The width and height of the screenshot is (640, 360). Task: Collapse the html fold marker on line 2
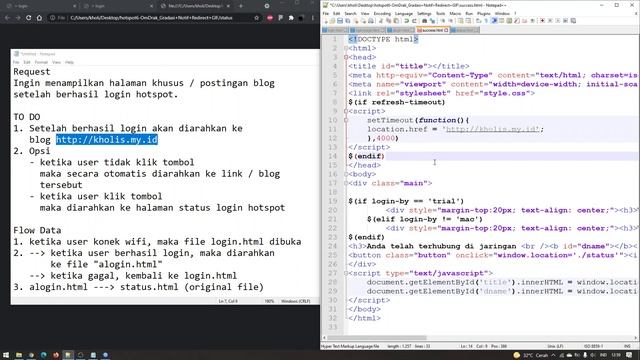click(346, 48)
